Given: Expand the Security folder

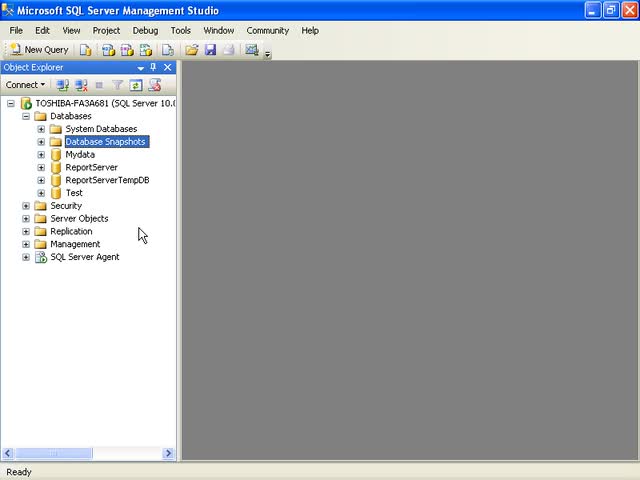Looking at the screenshot, I should 26,206.
